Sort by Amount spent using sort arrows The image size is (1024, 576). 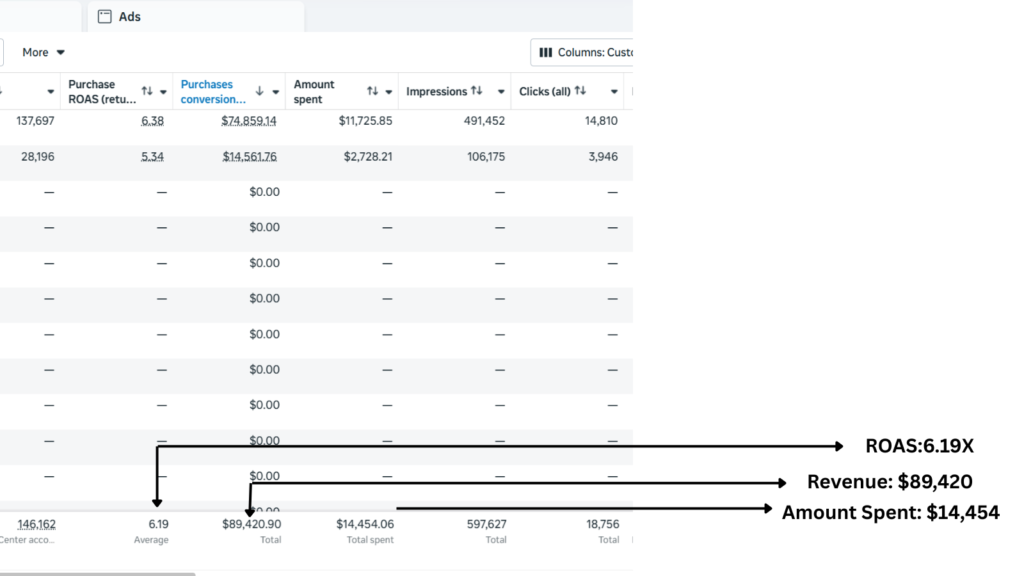pos(372,91)
